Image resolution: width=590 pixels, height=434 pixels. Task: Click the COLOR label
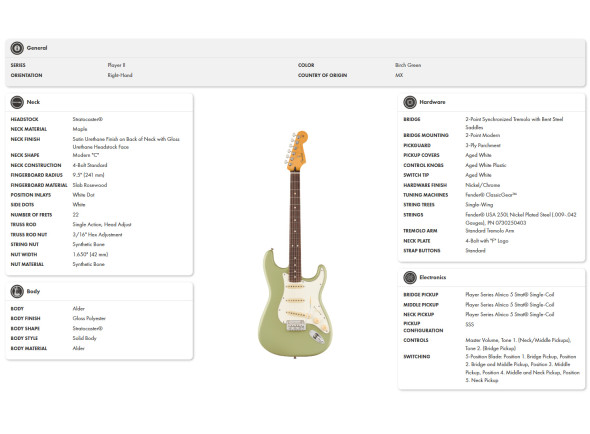point(306,65)
